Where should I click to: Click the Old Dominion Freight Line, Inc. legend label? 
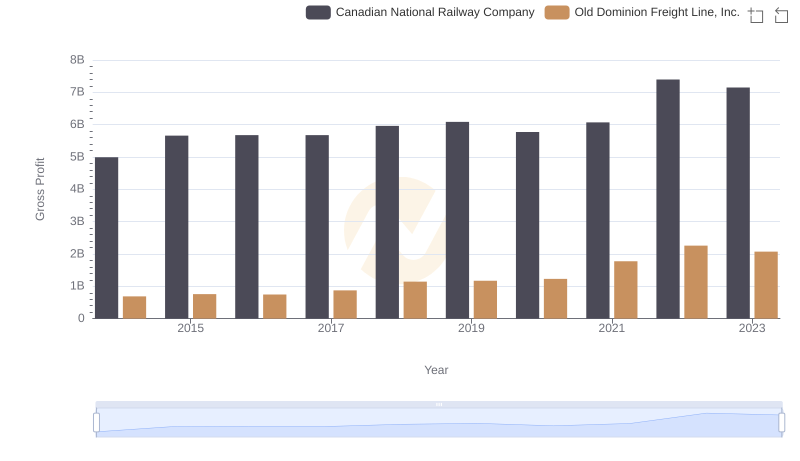coord(657,12)
